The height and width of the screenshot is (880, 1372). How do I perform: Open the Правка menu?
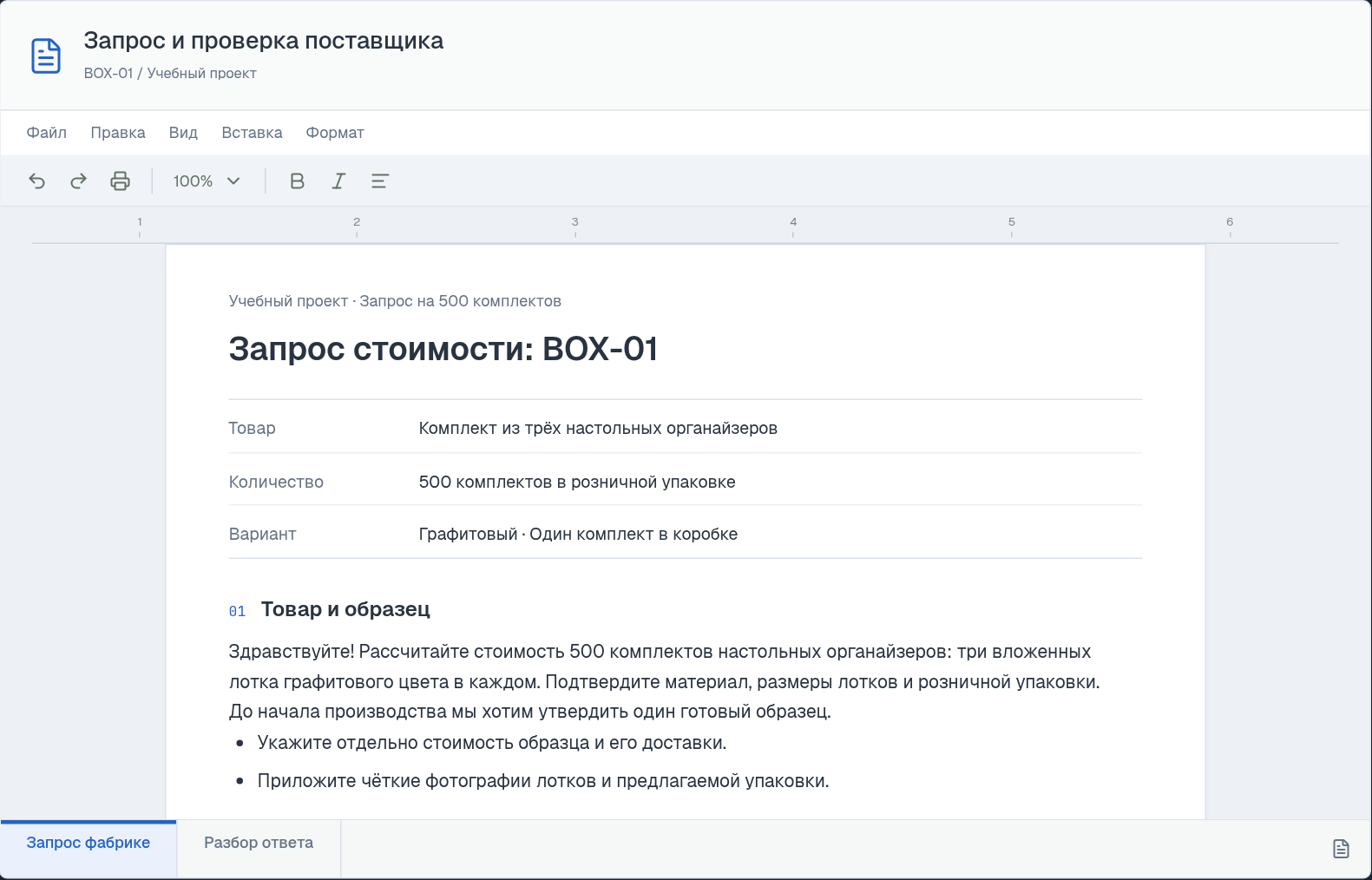click(x=118, y=133)
